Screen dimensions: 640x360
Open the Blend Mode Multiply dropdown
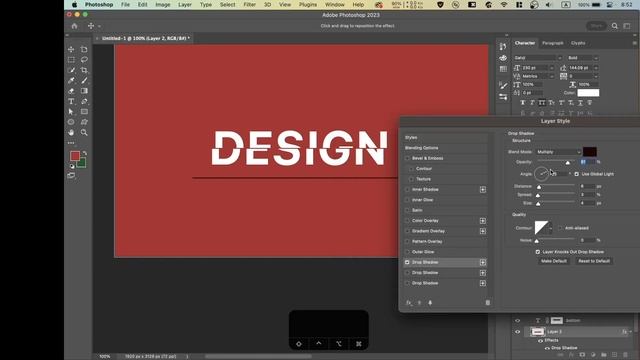[x=558, y=152]
